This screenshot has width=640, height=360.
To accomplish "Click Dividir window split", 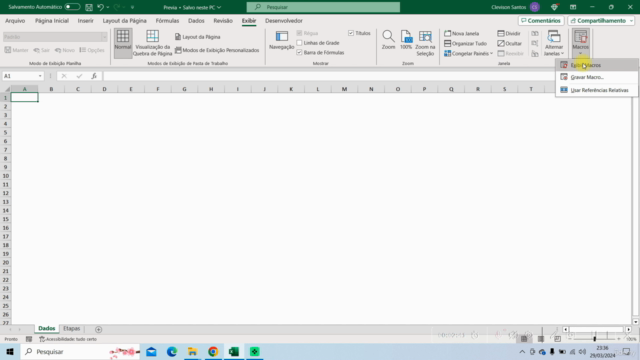I will coord(509,33).
